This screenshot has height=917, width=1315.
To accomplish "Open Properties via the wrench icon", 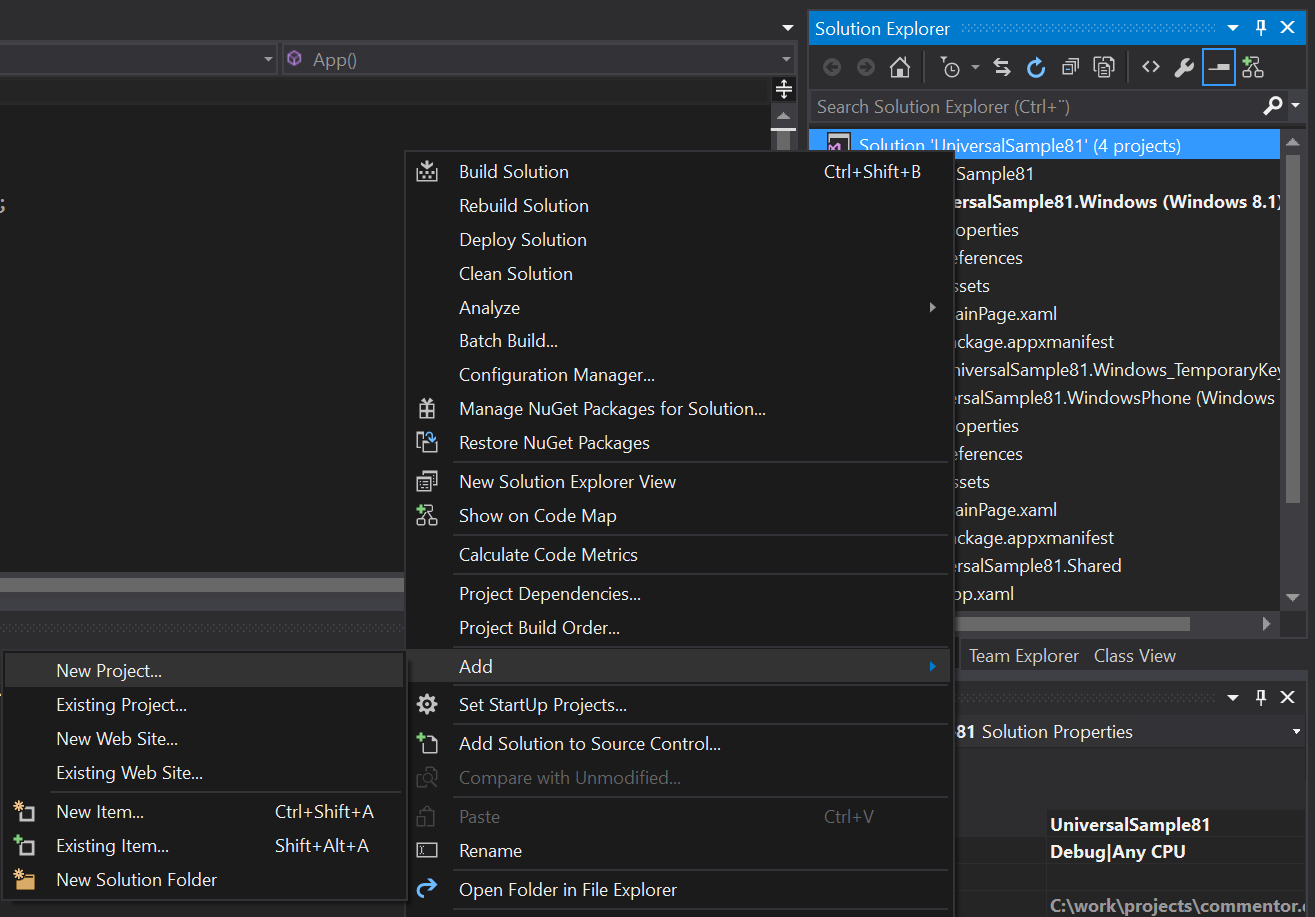I will click(x=1184, y=67).
